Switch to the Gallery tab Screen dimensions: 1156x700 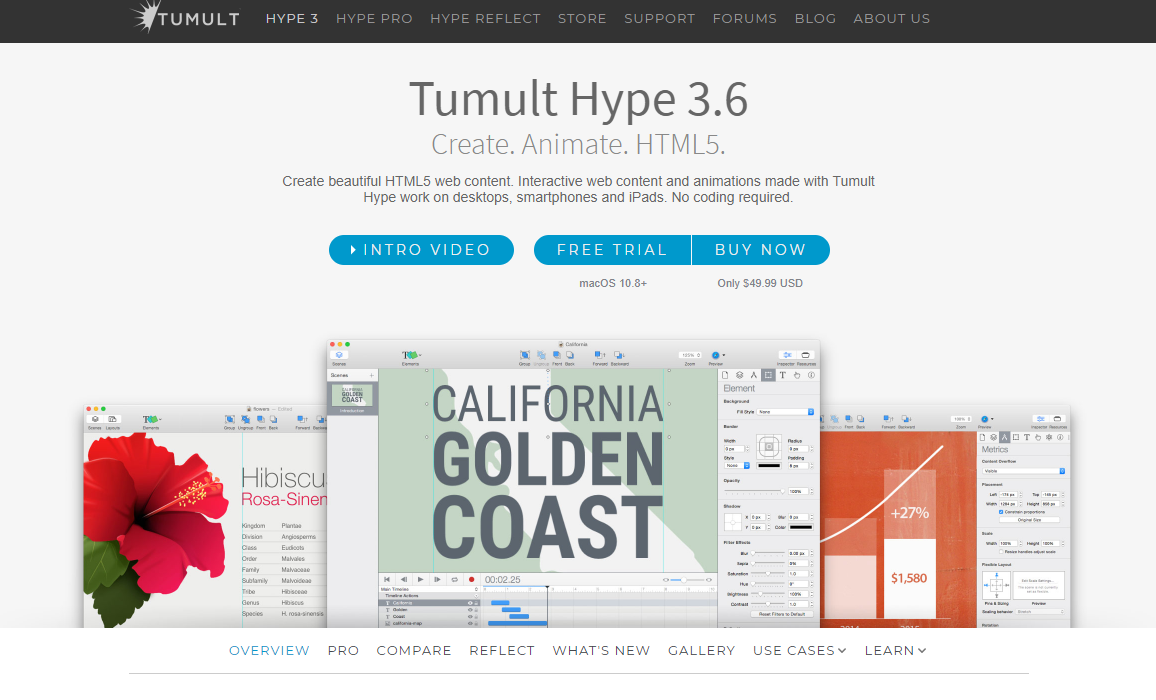[x=701, y=650]
